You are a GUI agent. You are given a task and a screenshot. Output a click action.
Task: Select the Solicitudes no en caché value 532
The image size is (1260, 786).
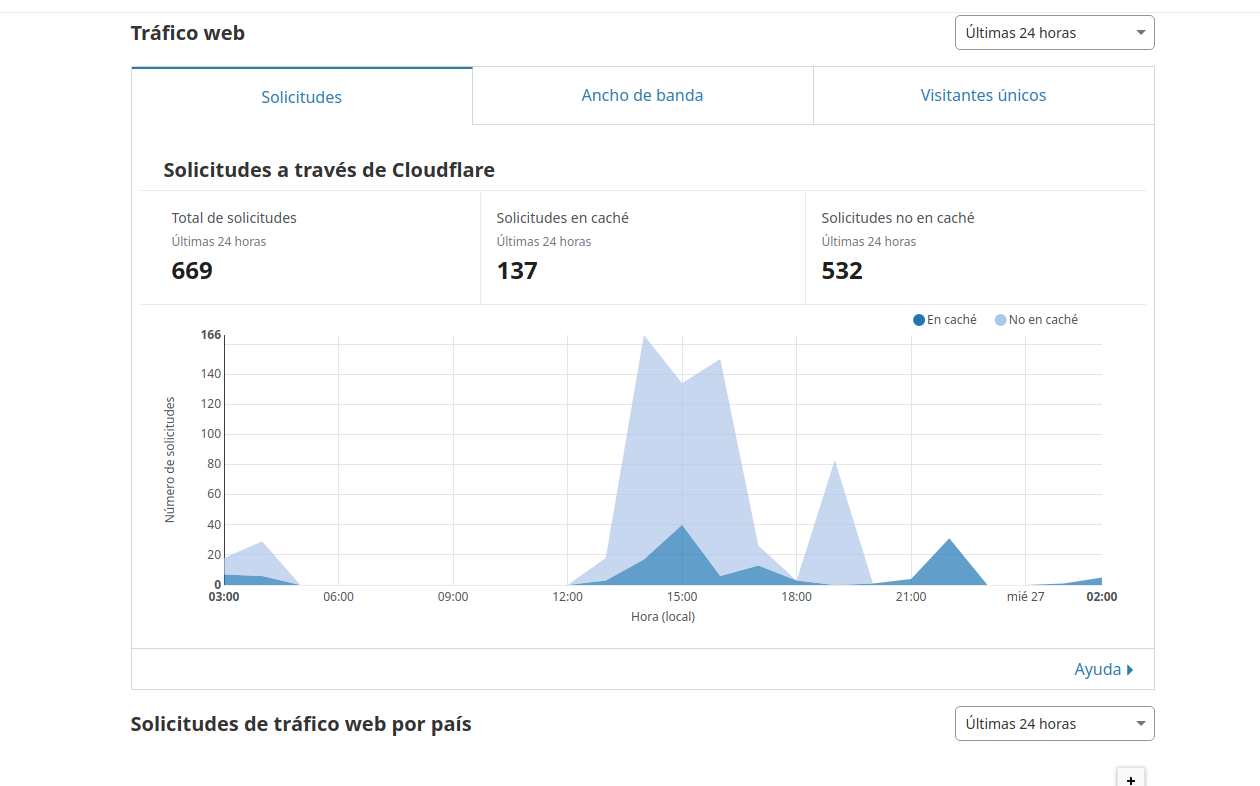click(842, 271)
